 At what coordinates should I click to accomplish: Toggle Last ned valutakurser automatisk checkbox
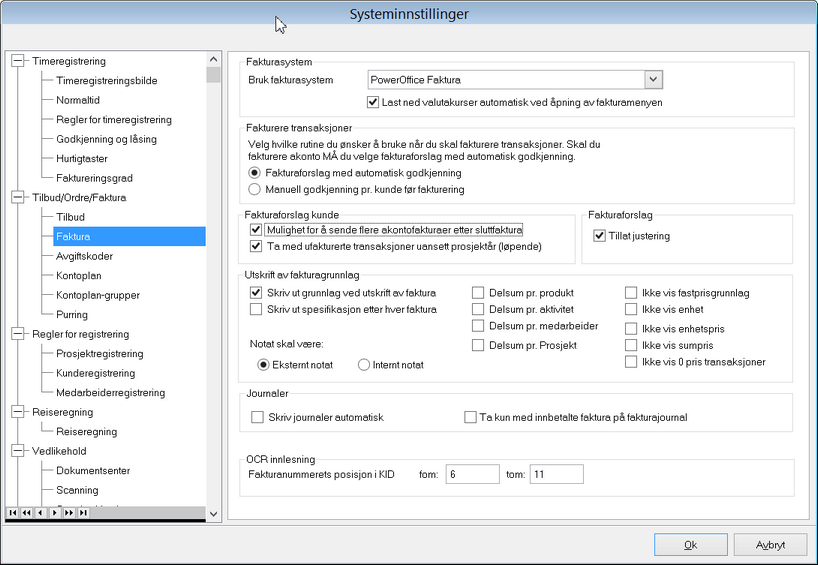point(372,102)
